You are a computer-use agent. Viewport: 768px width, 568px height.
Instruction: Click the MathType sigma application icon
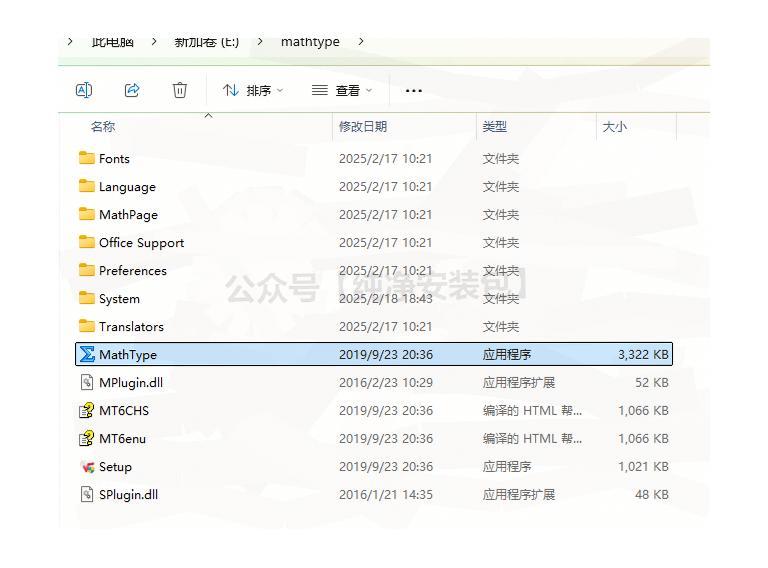point(87,354)
